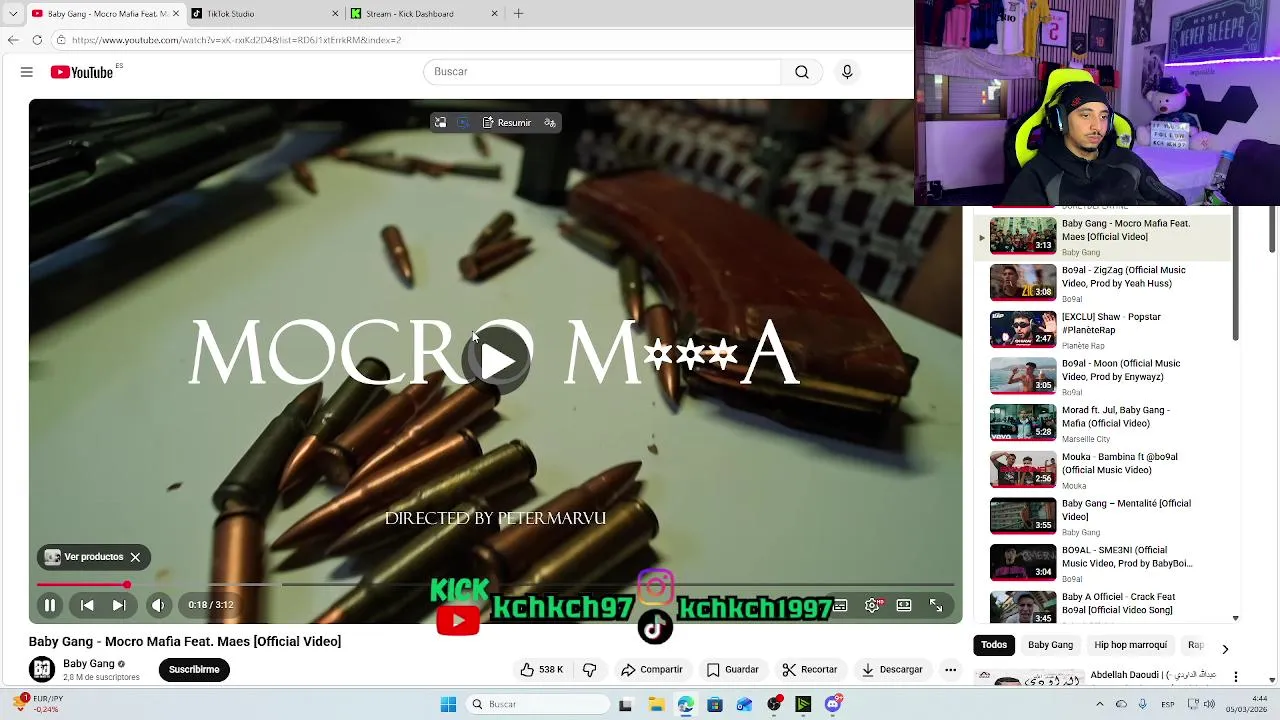Click the large play overlay on the video
The width and height of the screenshot is (1280, 720).
pos(497,360)
